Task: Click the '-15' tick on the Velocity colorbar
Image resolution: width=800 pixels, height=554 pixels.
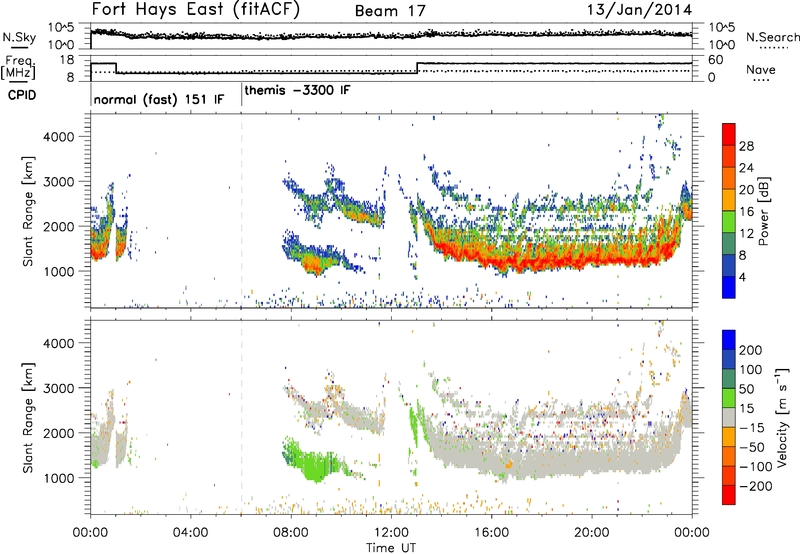Action: pyautogui.click(x=752, y=428)
